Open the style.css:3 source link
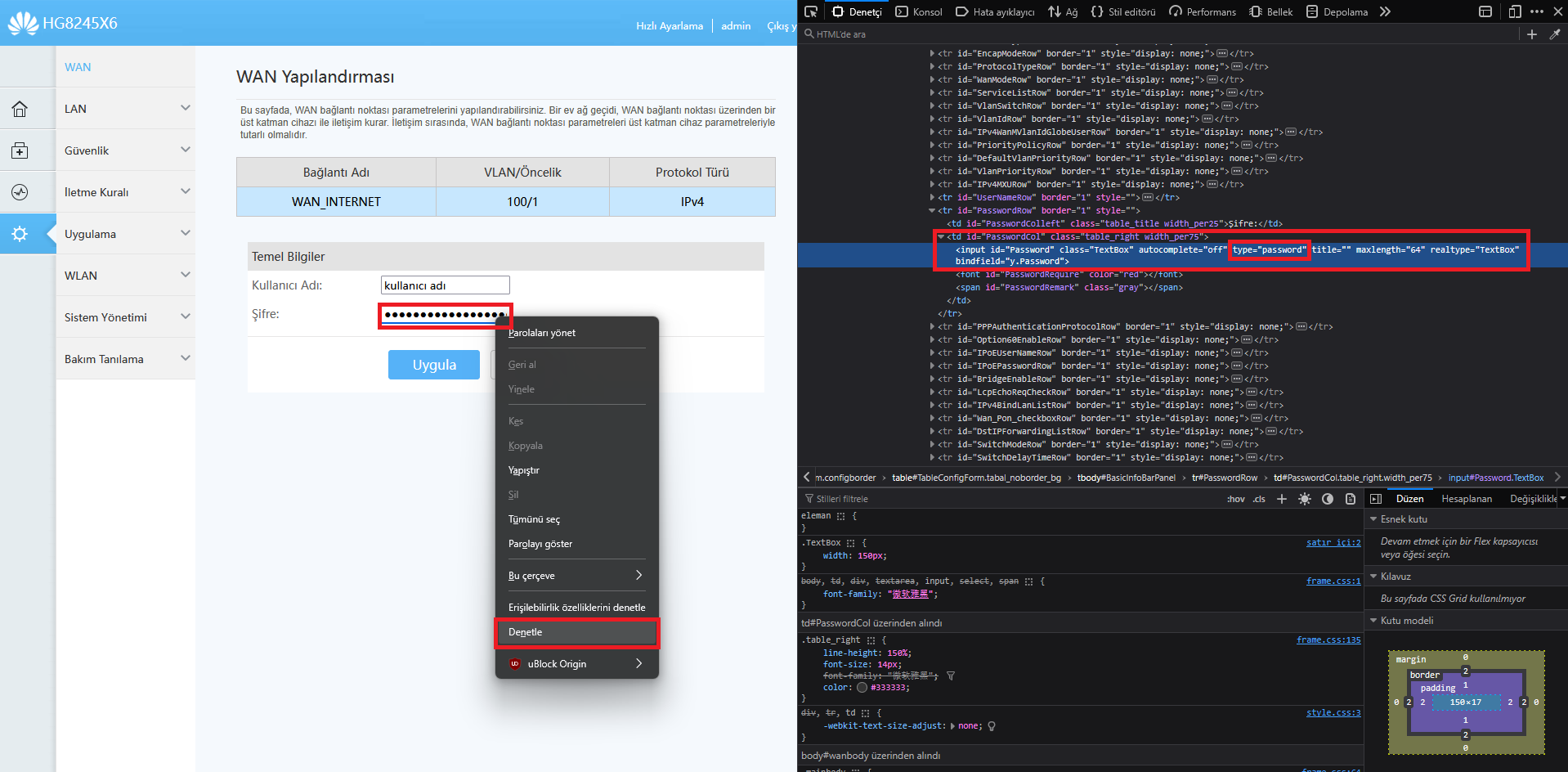Viewport: 1568px width, 772px height. (x=1333, y=712)
